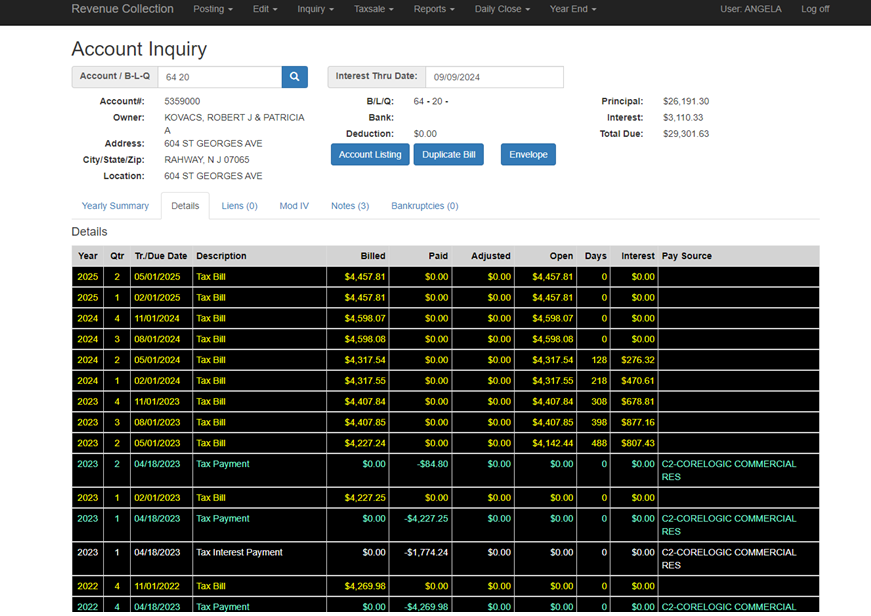Click the $807.43 interest value
Screen dimensions: 871x616
click(638, 443)
